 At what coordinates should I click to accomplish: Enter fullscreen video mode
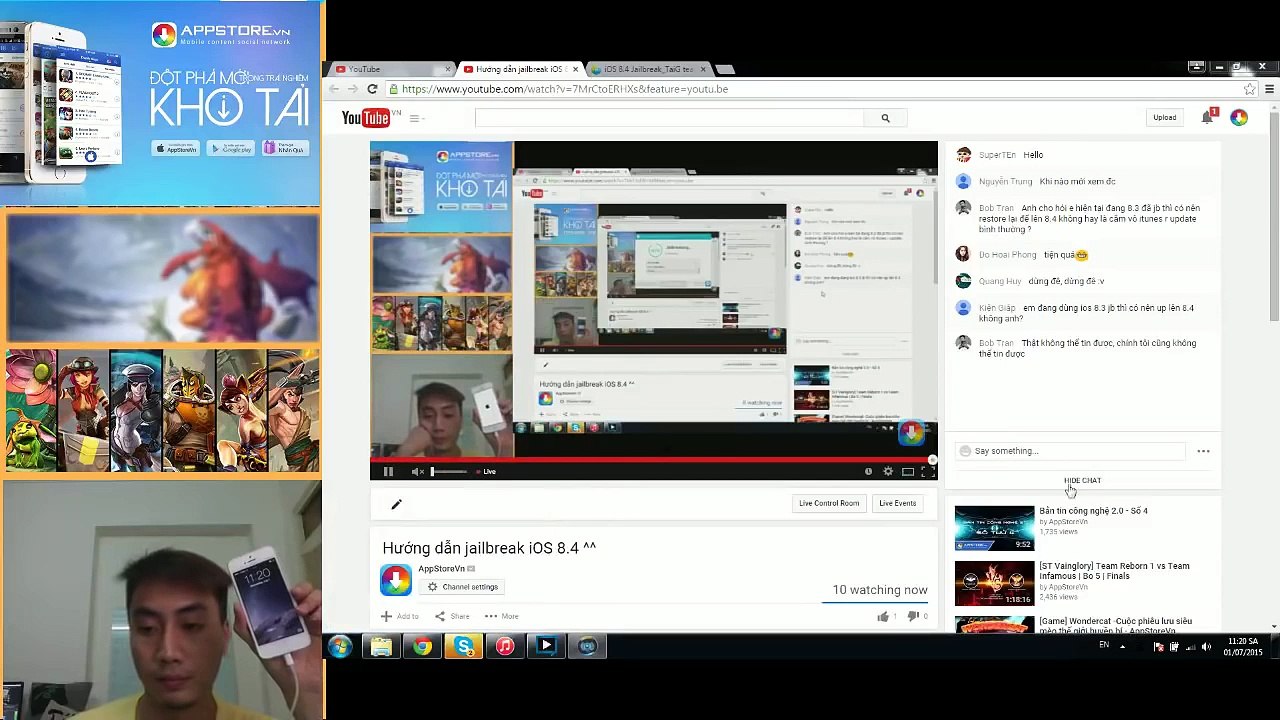coord(926,471)
